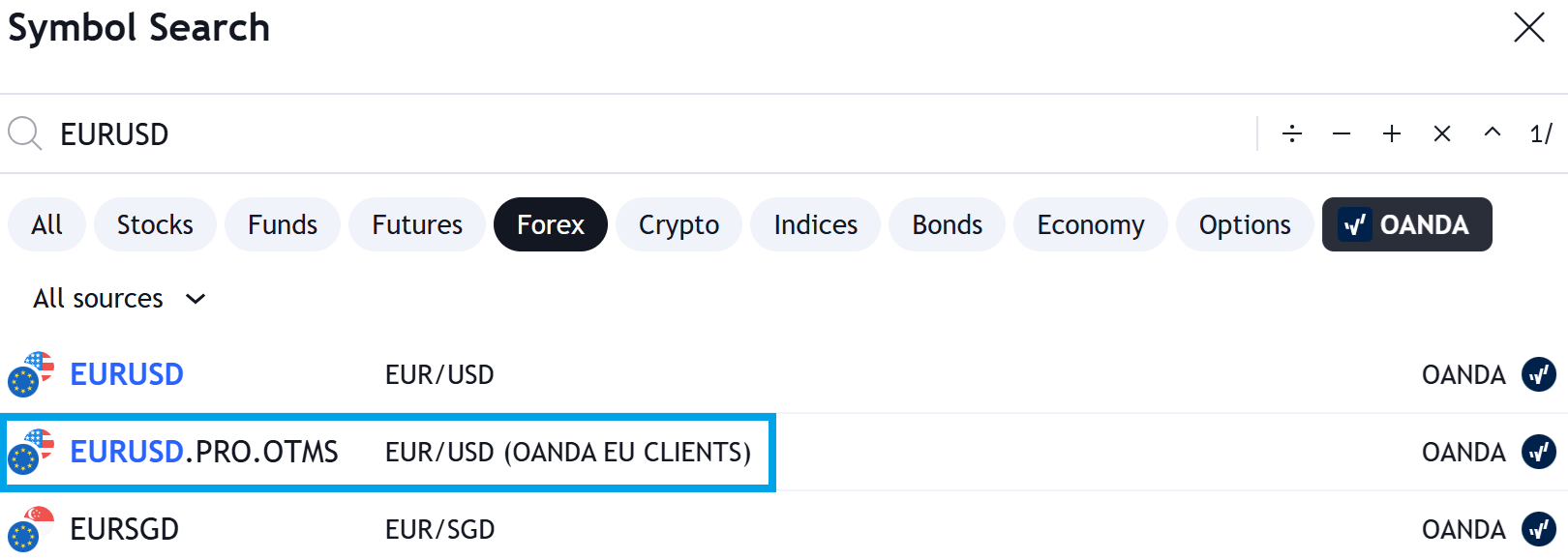Click OANDA logo on EURUSD row
The width and height of the screenshot is (1568, 560).
pyautogui.click(x=1539, y=374)
